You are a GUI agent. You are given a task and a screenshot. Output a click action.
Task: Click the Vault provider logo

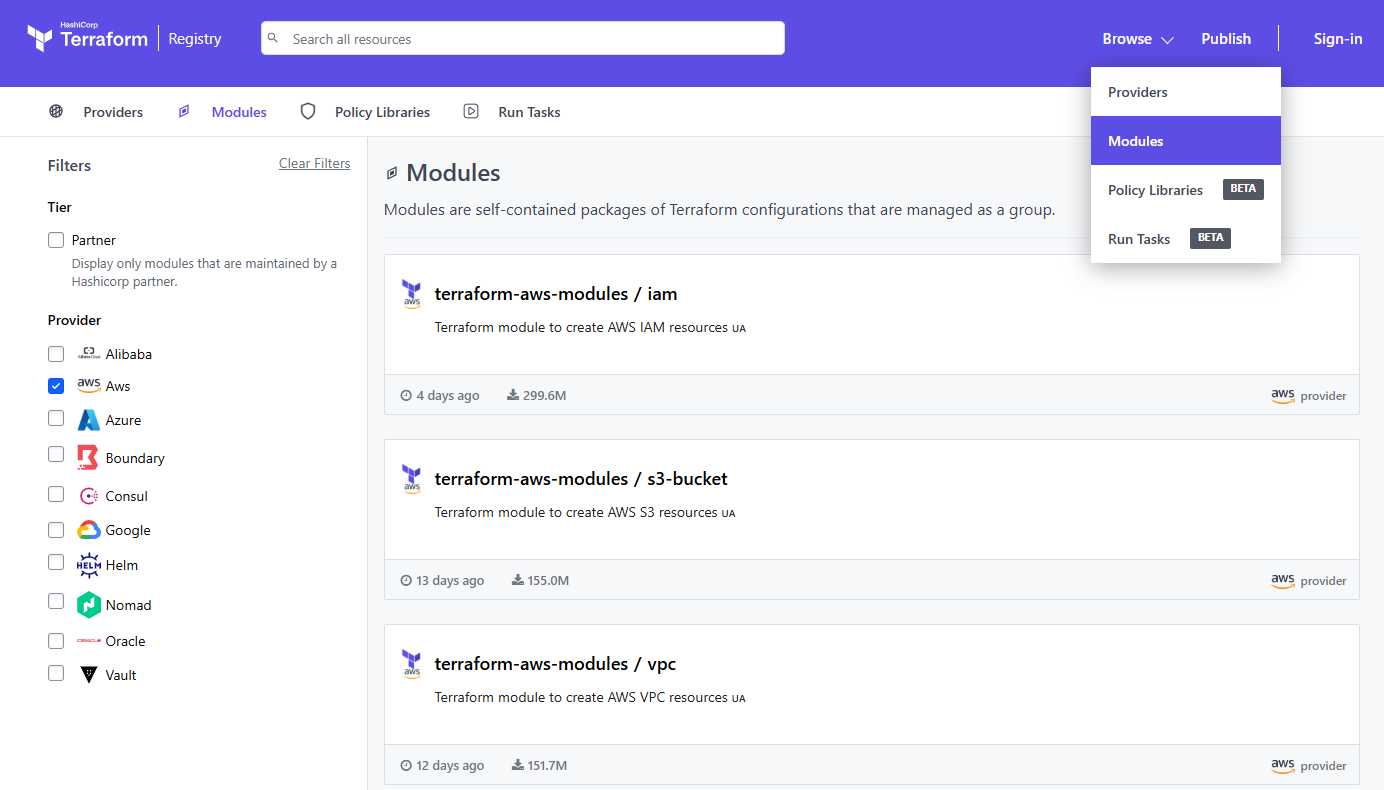(89, 675)
